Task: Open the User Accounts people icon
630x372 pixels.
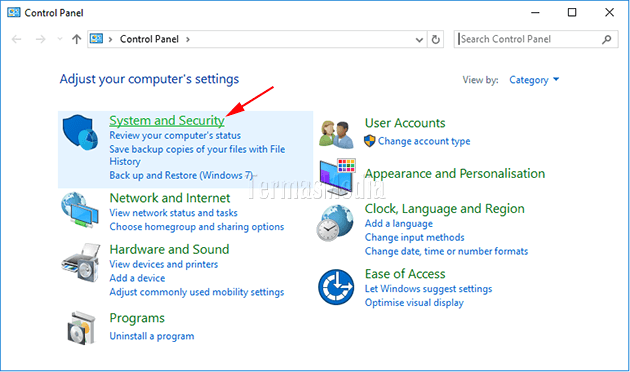Action: [x=336, y=134]
